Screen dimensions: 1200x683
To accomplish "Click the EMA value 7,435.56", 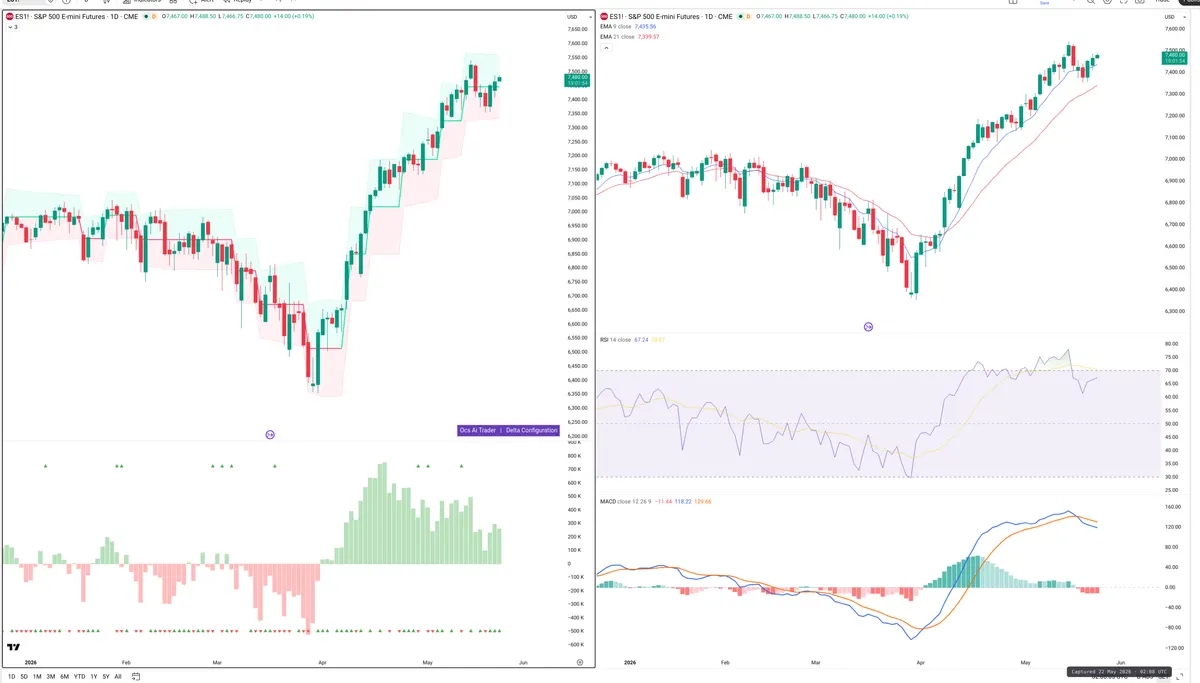I will (645, 27).
